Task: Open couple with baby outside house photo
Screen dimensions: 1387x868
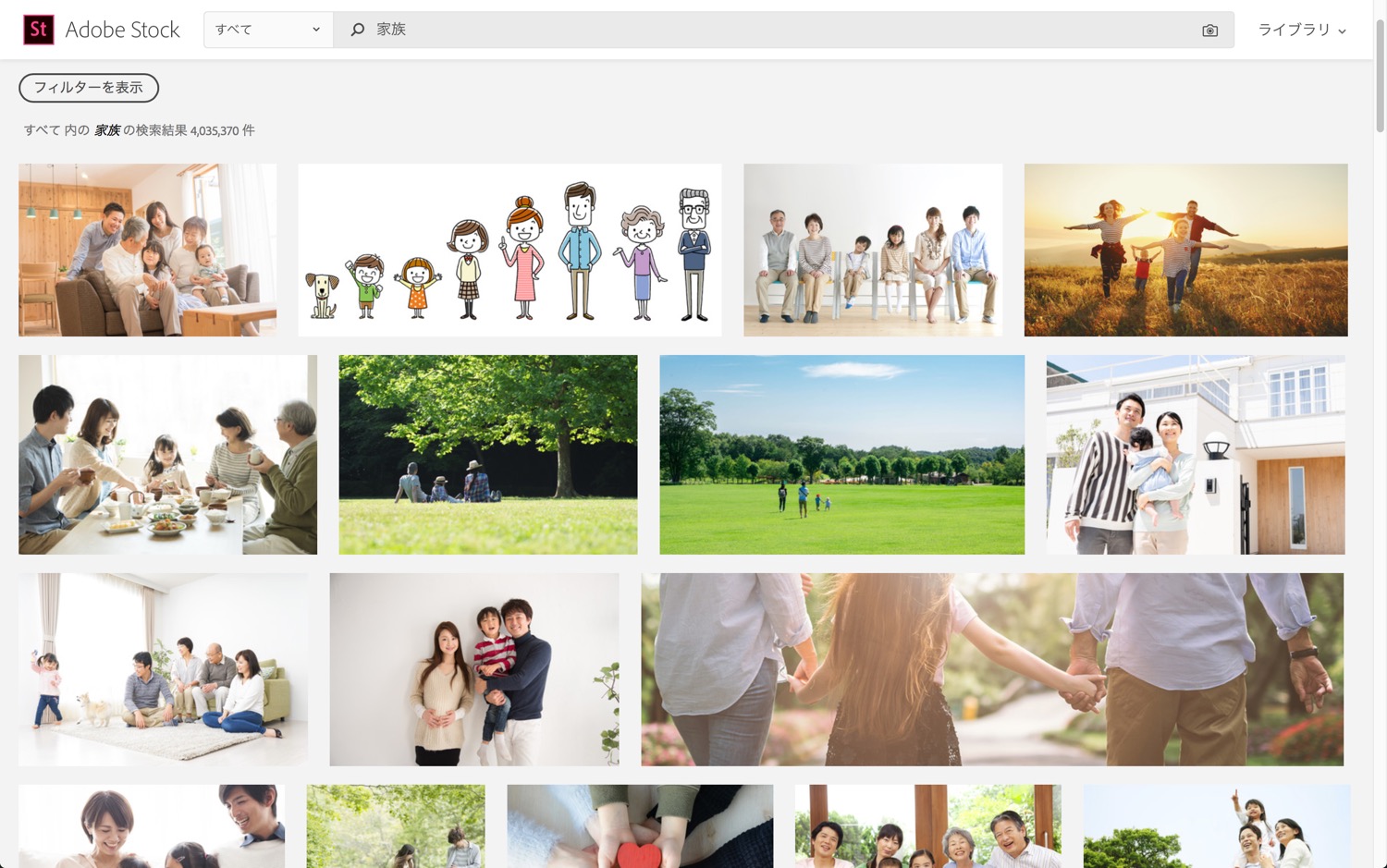Action: click(x=1196, y=455)
